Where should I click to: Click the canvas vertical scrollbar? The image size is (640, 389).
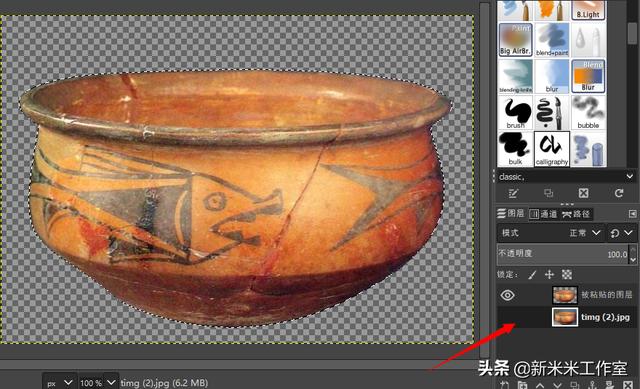[484, 180]
